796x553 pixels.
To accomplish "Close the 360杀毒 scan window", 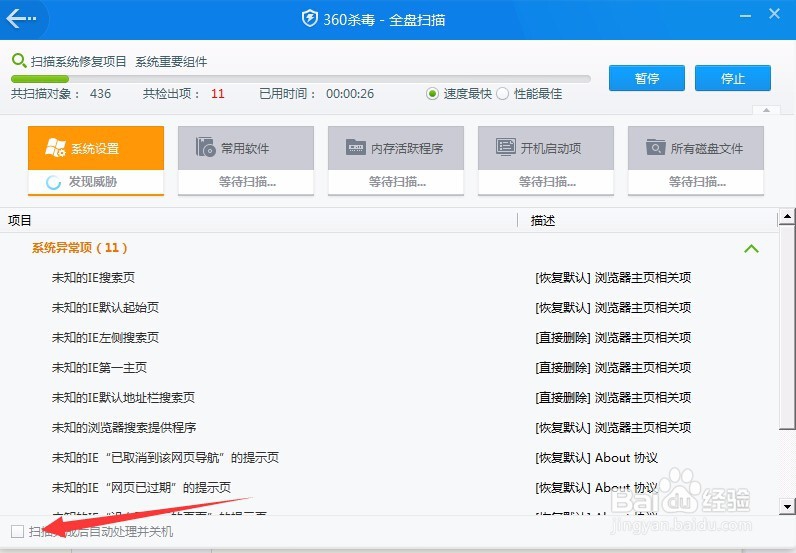I will pyautogui.click(x=774, y=14).
